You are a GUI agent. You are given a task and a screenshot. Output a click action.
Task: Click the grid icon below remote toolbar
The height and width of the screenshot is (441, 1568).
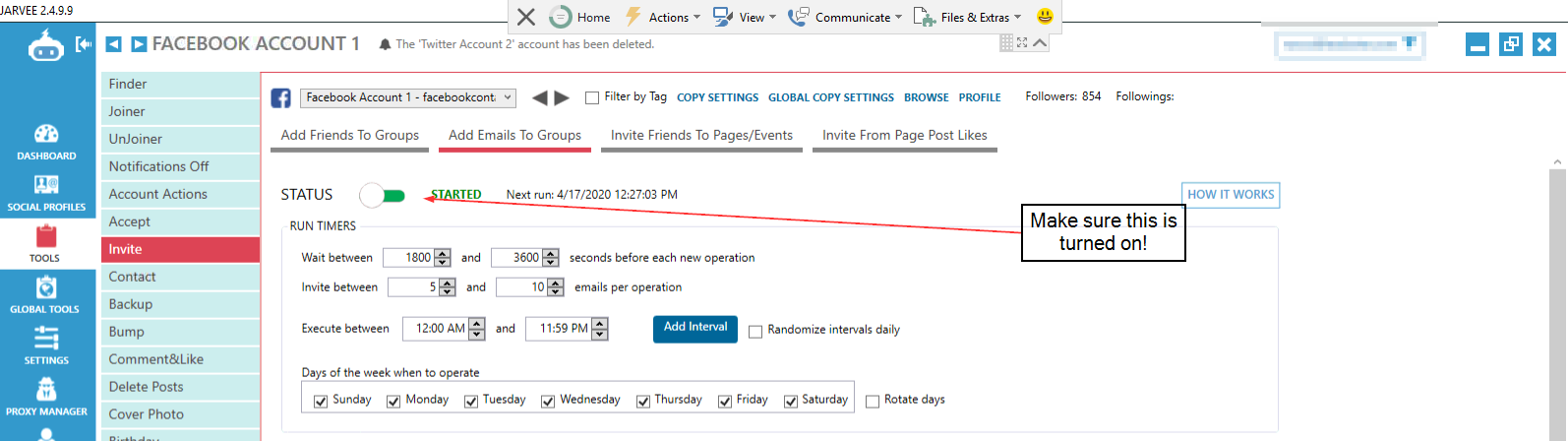[1005, 42]
